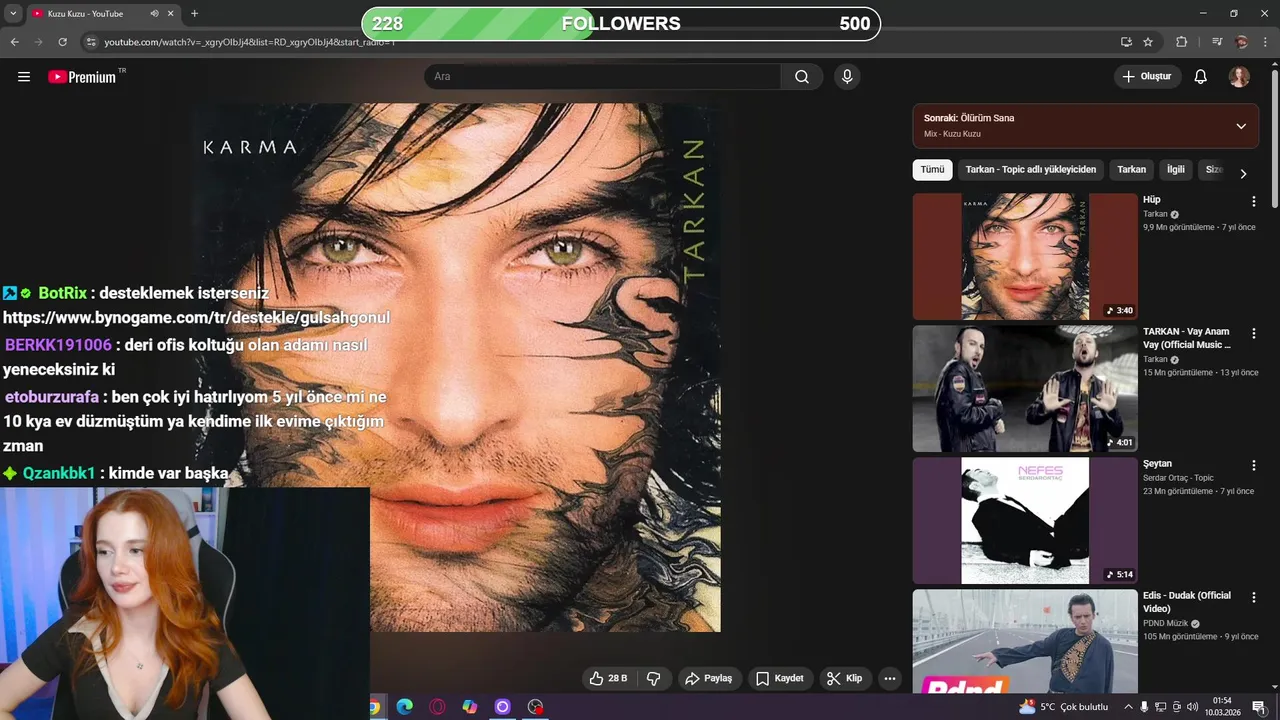Open Chrome media controls icon
The width and height of the screenshot is (1280, 720).
click(x=1217, y=42)
